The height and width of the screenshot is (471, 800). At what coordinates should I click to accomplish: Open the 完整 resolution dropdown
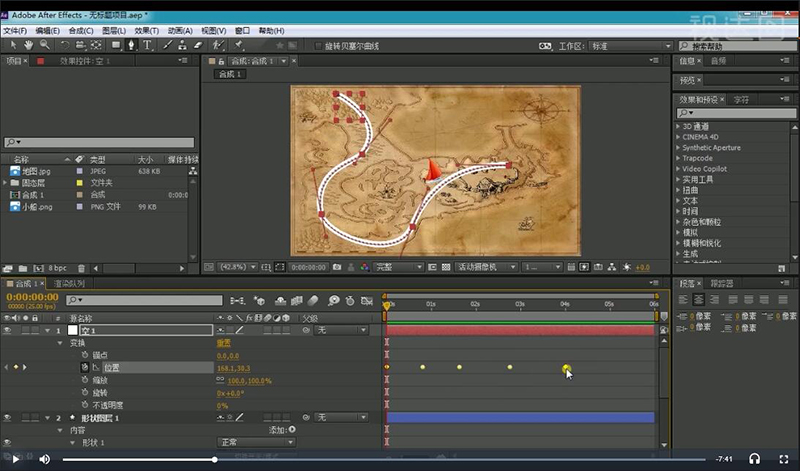coord(398,267)
